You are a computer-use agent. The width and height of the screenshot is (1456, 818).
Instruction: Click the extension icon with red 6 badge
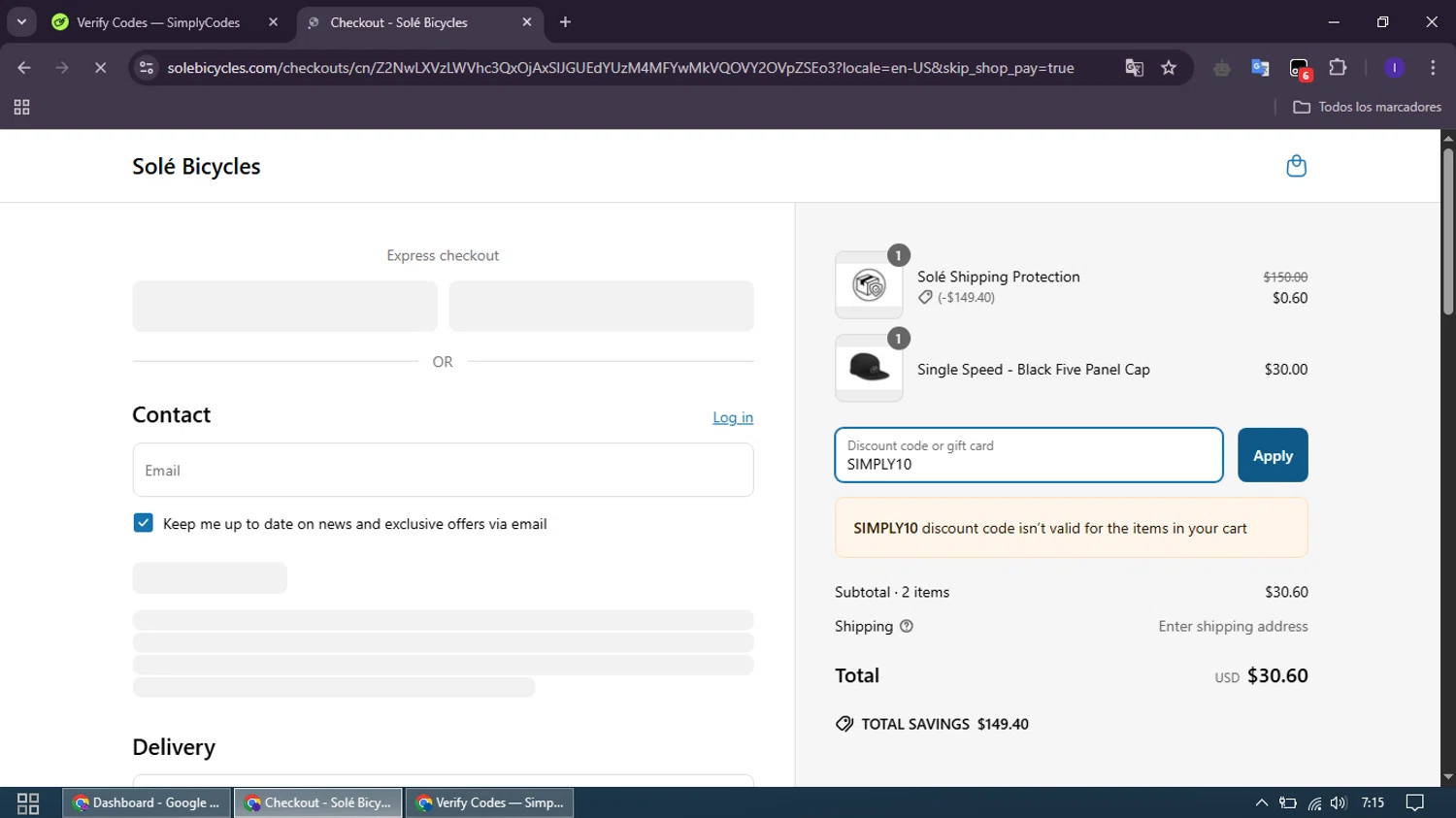[1300, 69]
